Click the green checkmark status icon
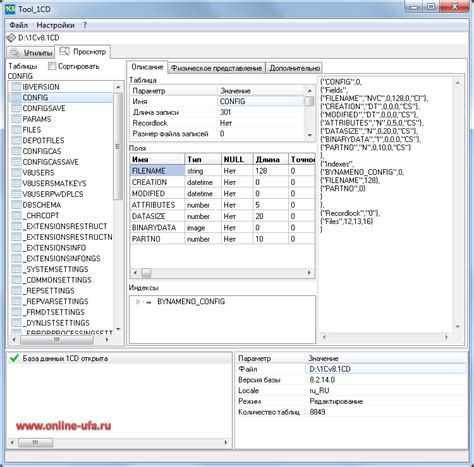Screen dimensions: 474x467 14,358
